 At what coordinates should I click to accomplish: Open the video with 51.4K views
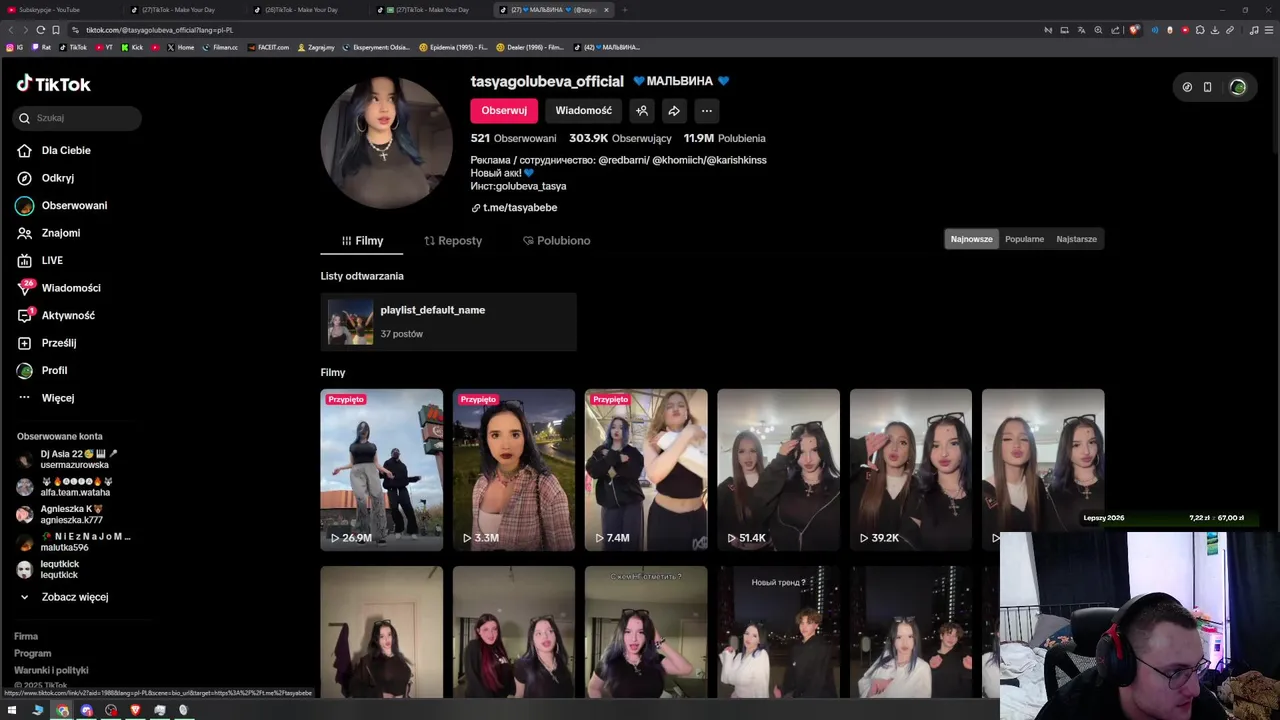tap(778, 470)
